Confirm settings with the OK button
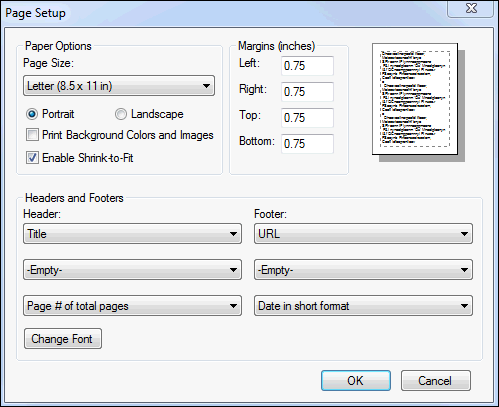This screenshot has width=499, height=407. [356, 380]
